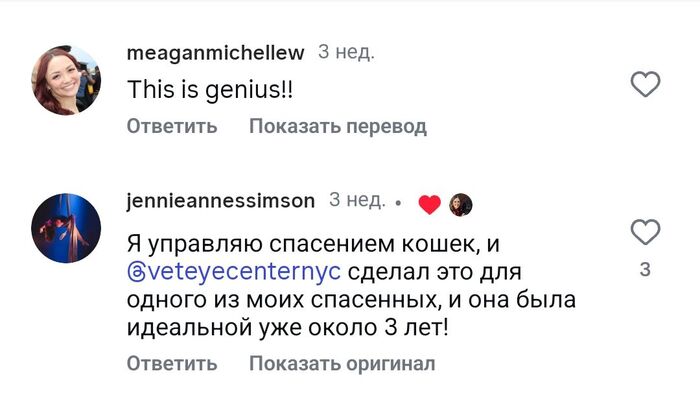The height and width of the screenshot is (406, 700).
Task: Click the Threads icon before veteyecenternyc
Action: tap(138, 271)
